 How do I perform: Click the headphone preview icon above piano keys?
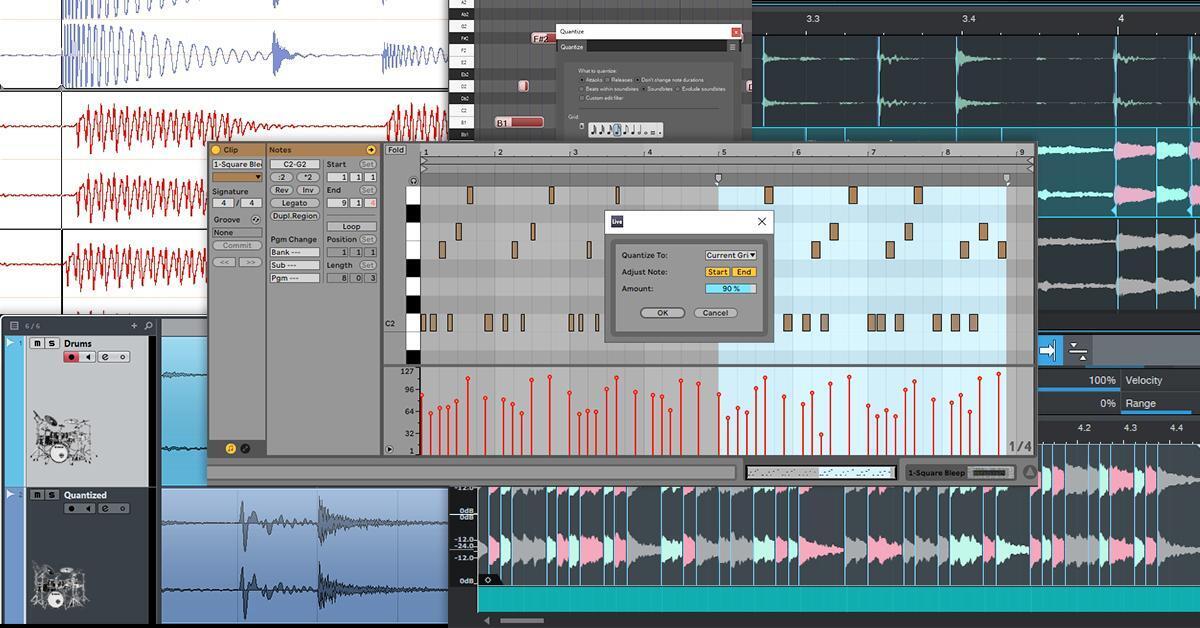click(x=414, y=181)
